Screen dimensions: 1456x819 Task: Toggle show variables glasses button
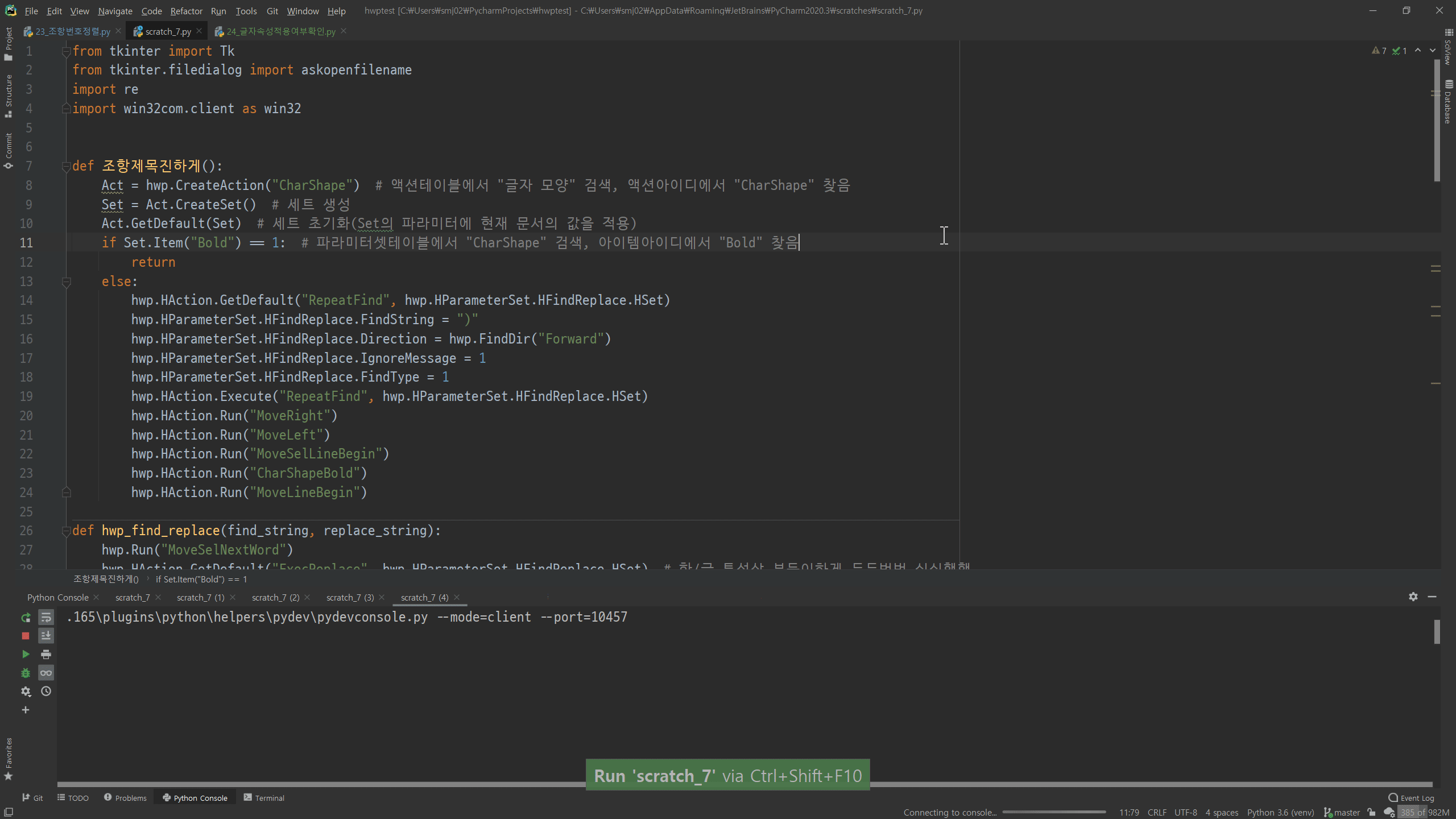click(46, 673)
